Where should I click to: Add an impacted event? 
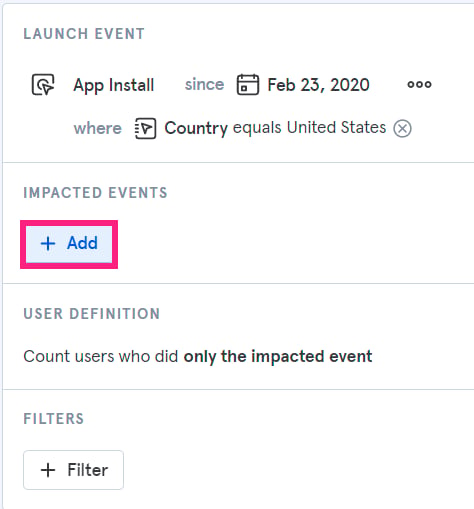tap(69, 244)
